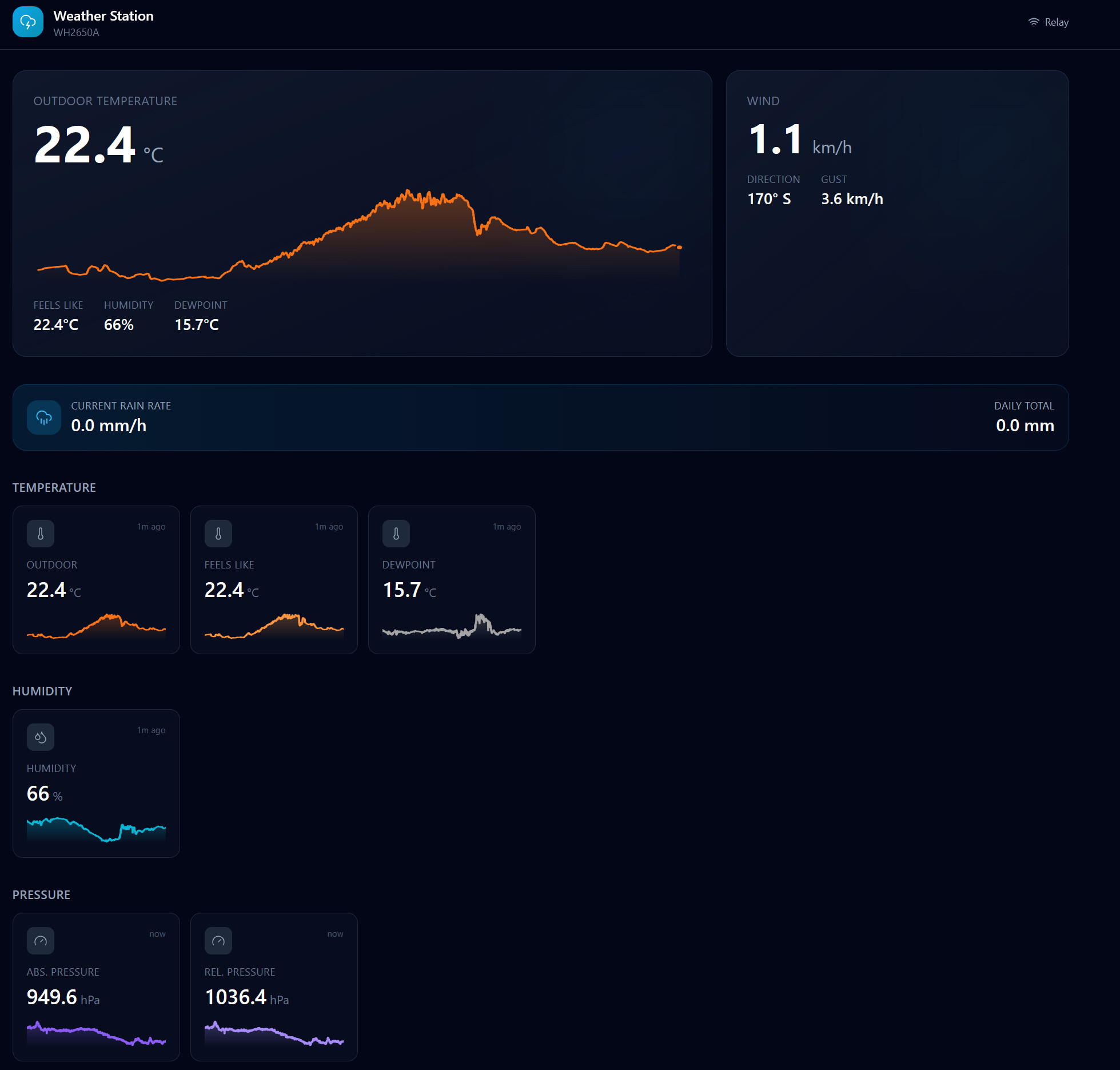
Task: Click the Weather Station cloud logo icon
Action: (28, 22)
